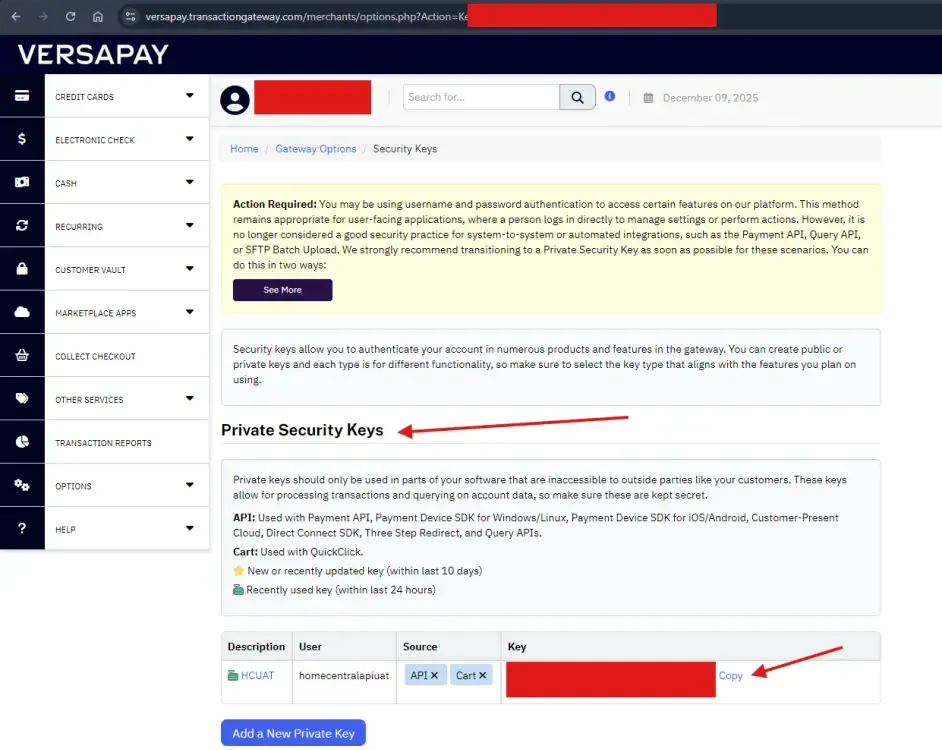Click the Transaction Reports pie chart icon
Image resolution: width=942 pixels, height=750 pixels.
22,441
